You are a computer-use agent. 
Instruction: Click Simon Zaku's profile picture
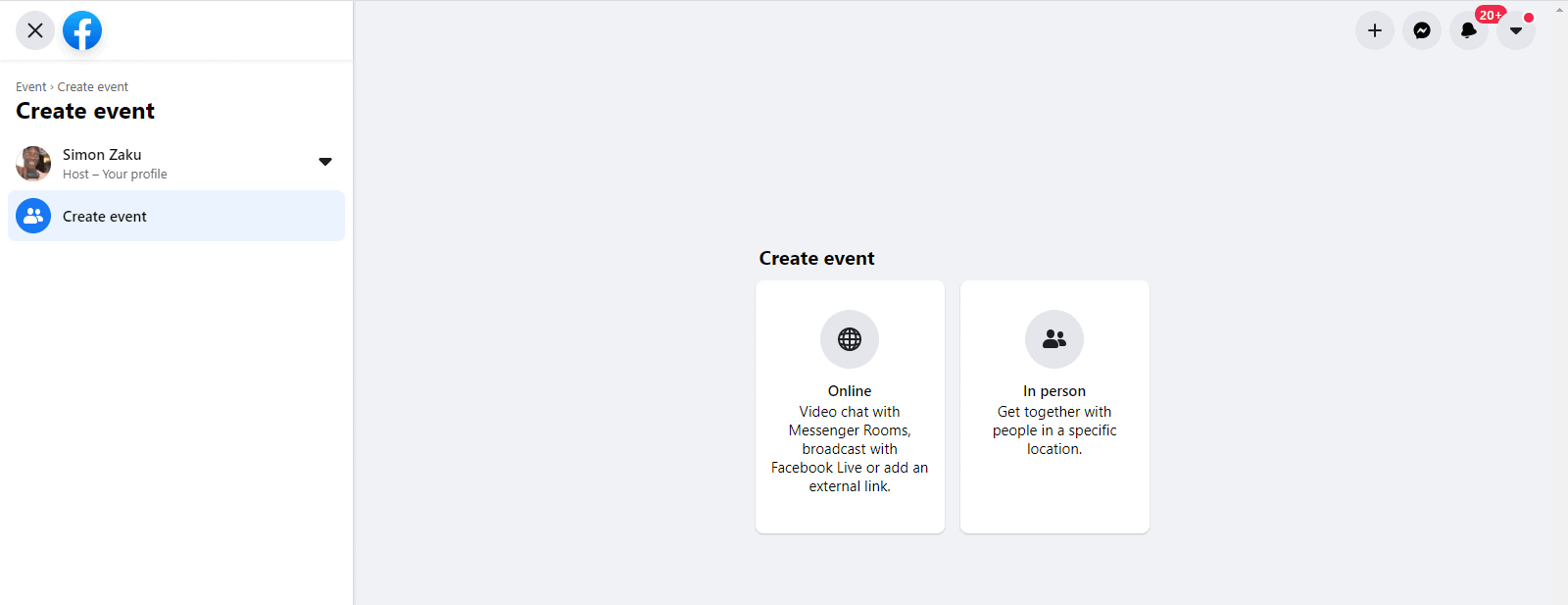[x=33, y=164]
